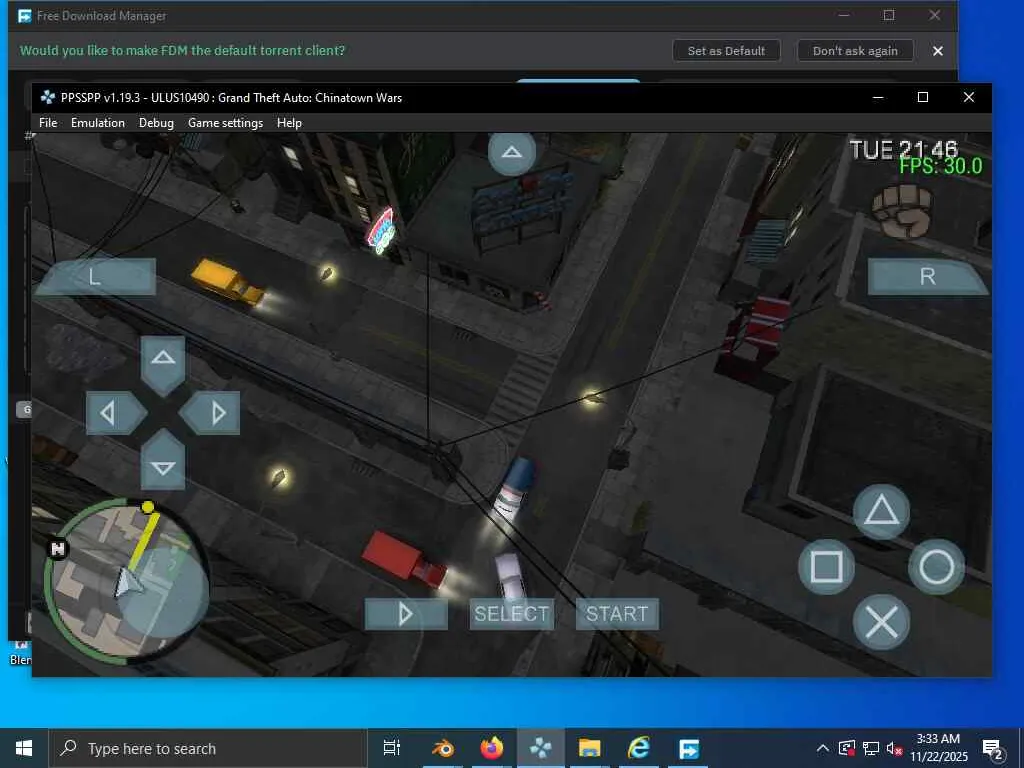Open the Debug menu
1024x768 pixels.
click(156, 123)
